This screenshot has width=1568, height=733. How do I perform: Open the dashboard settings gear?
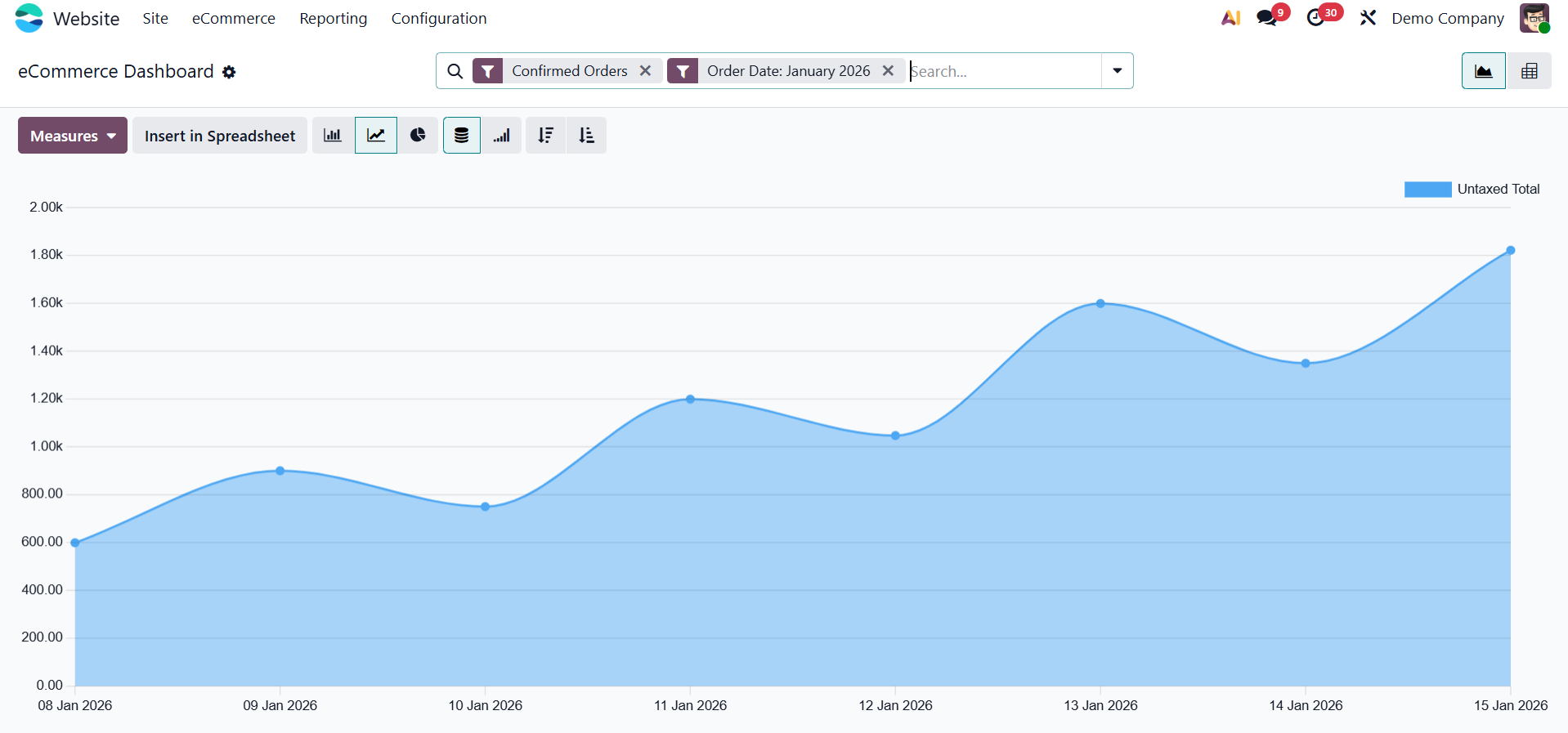click(x=230, y=73)
